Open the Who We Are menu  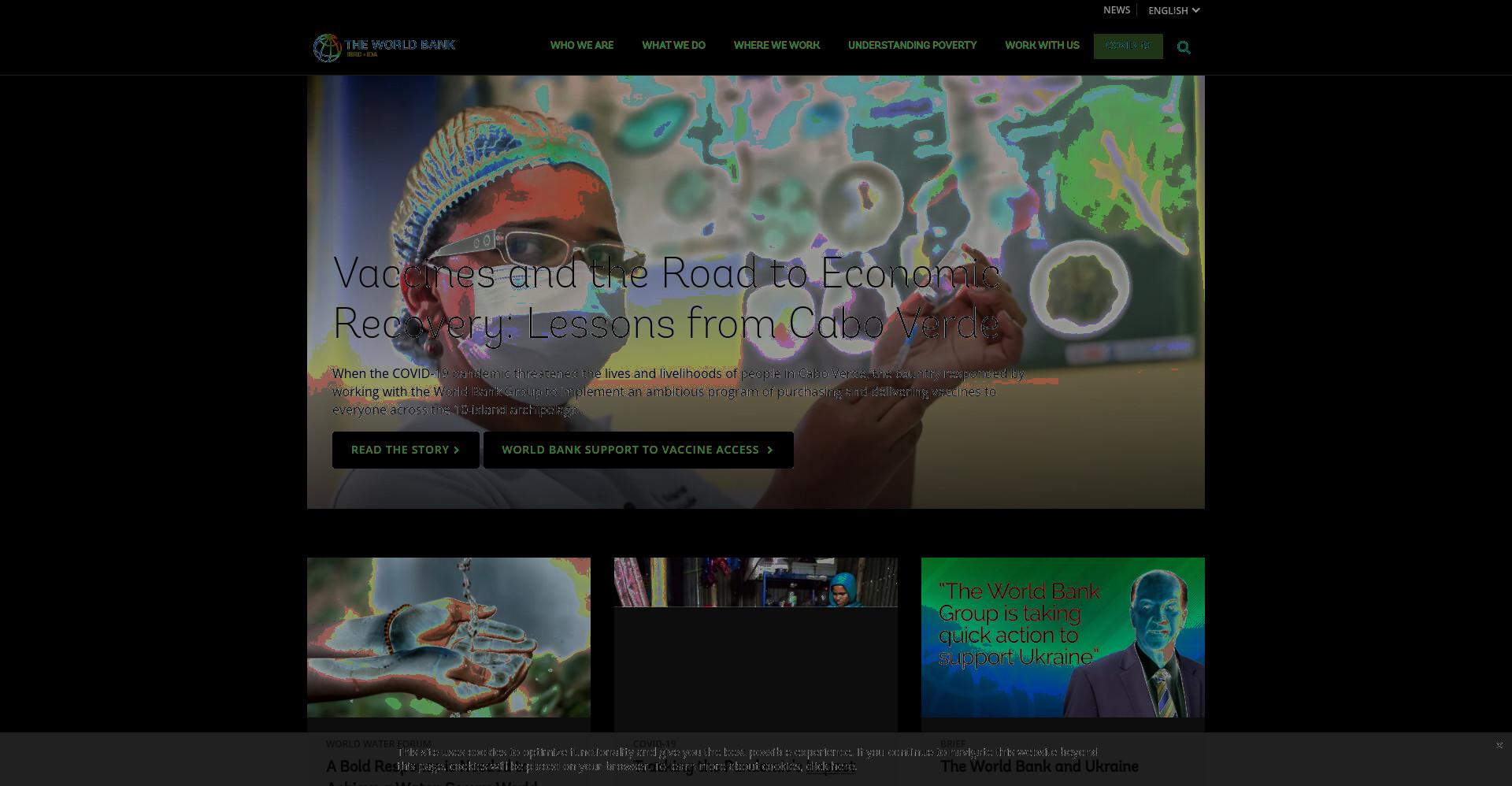[x=582, y=46]
